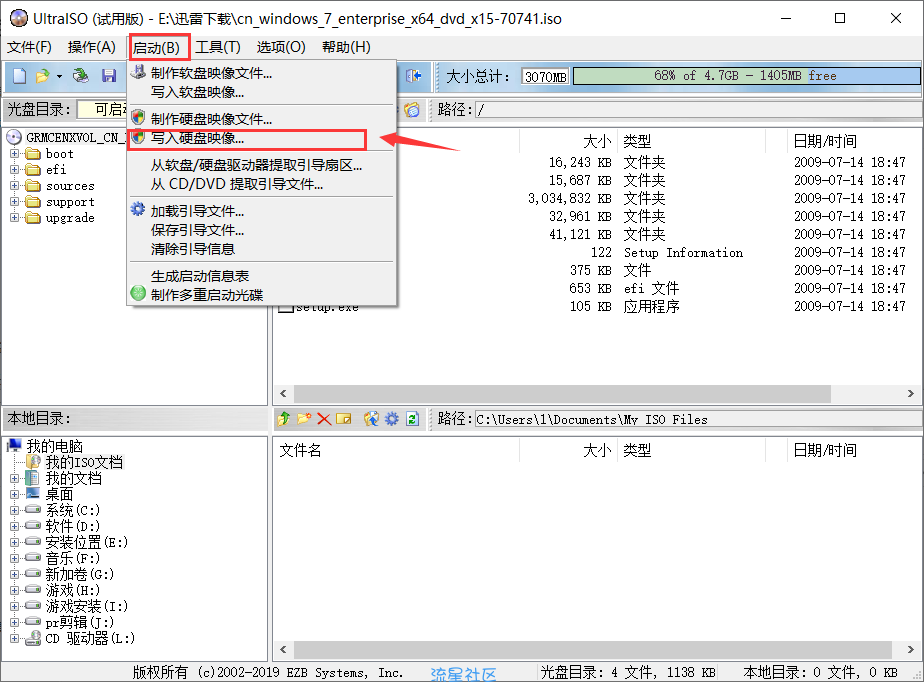924x682 pixels.
Task: Click the disc path field showing /
Action: (698, 110)
